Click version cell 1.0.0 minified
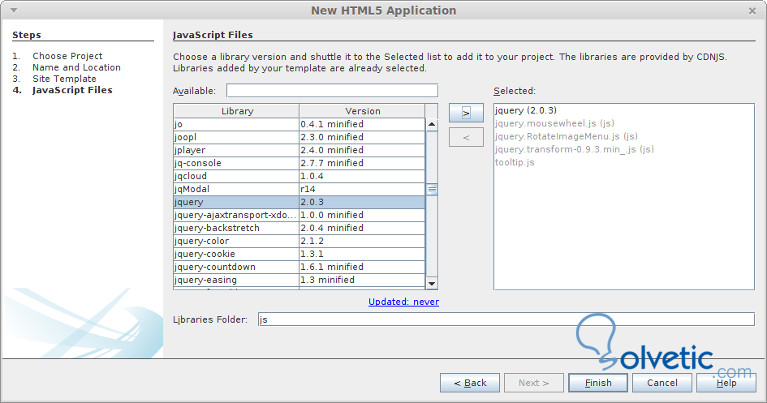This screenshot has width=767, height=403. point(362,215)
